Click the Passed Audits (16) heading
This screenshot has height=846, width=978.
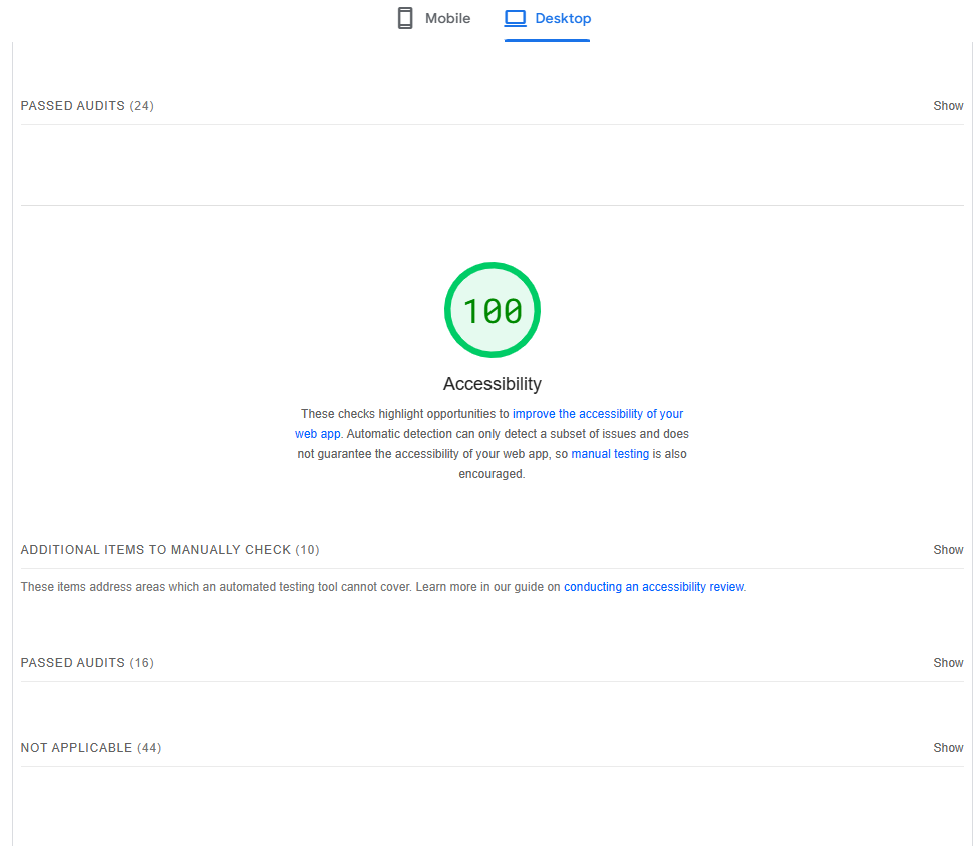[87, 663]
